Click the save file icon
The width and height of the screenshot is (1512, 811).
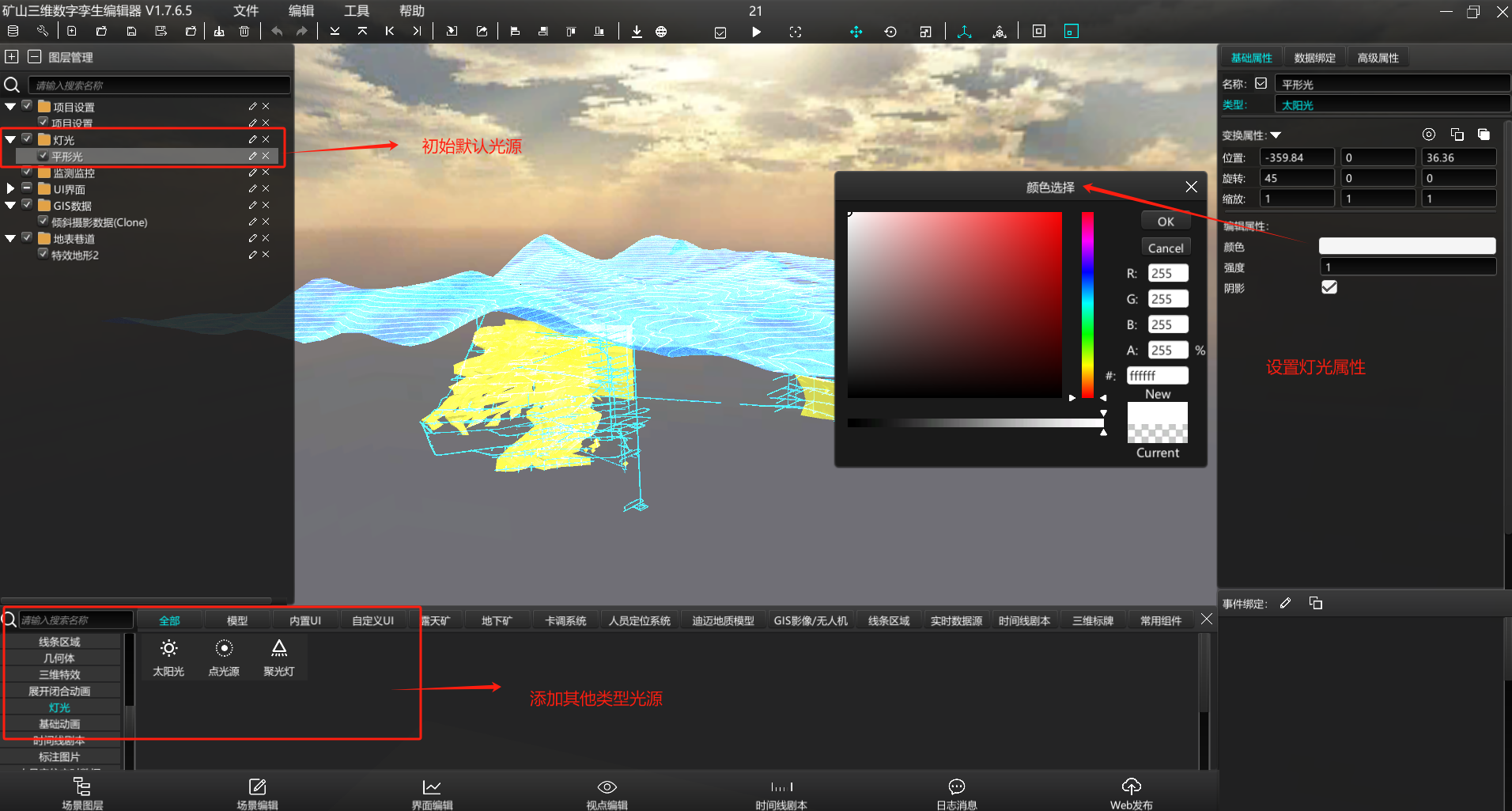tap(131, 31)
